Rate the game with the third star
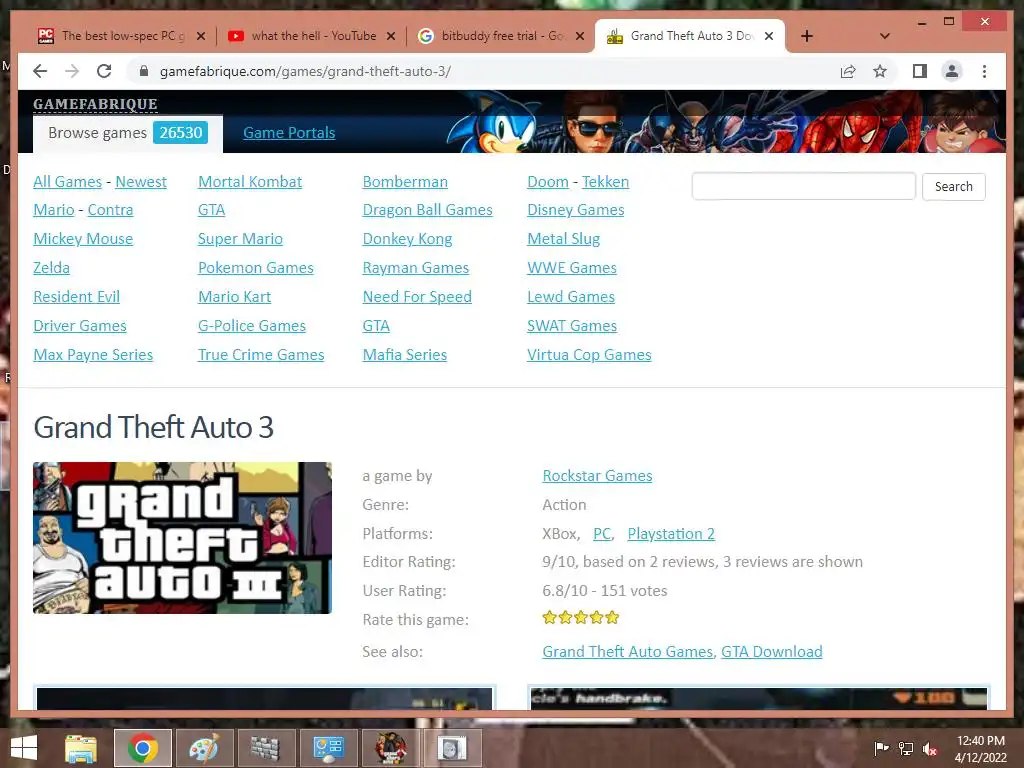1024x768 pixels. [581, 617]
